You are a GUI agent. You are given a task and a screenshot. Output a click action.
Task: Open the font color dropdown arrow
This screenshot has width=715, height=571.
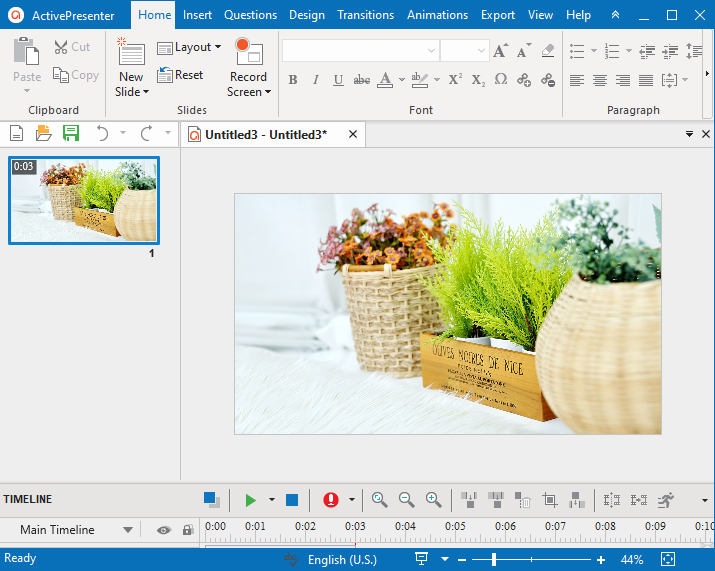point(402,80)
